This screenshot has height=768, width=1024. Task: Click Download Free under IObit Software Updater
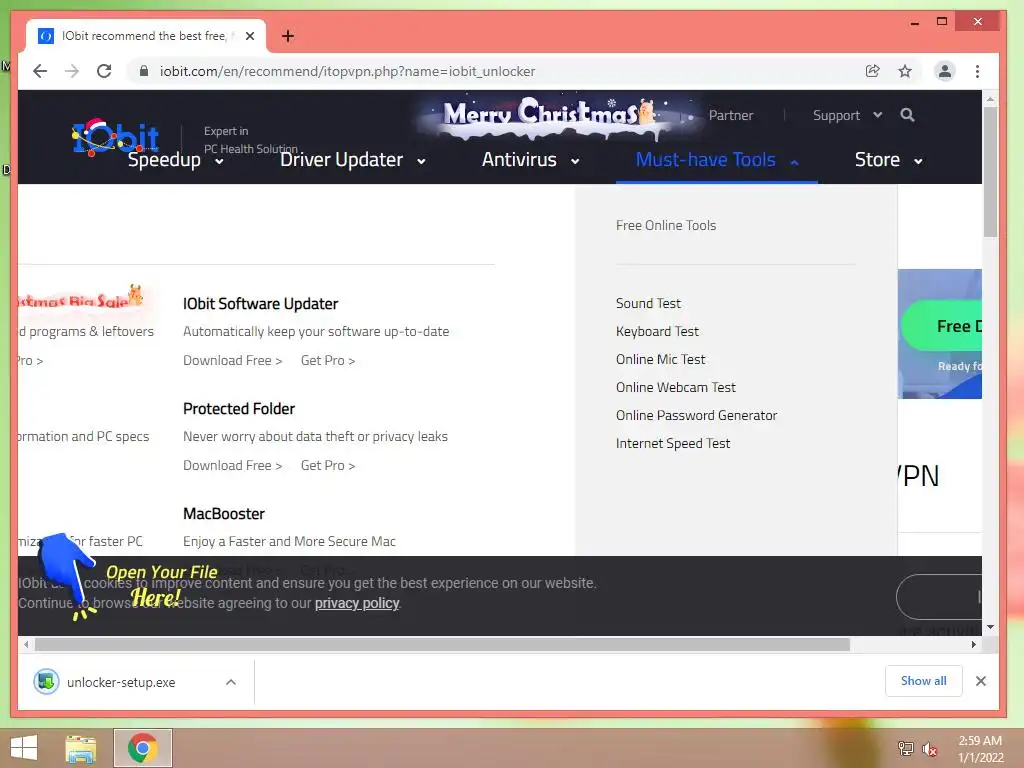(x=232, y=360)
